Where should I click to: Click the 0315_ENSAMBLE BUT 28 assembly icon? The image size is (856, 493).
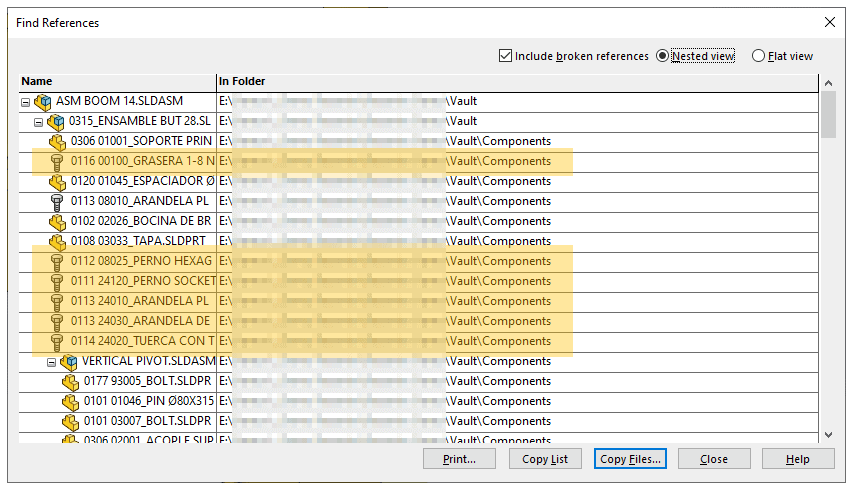tap(56, 121)
